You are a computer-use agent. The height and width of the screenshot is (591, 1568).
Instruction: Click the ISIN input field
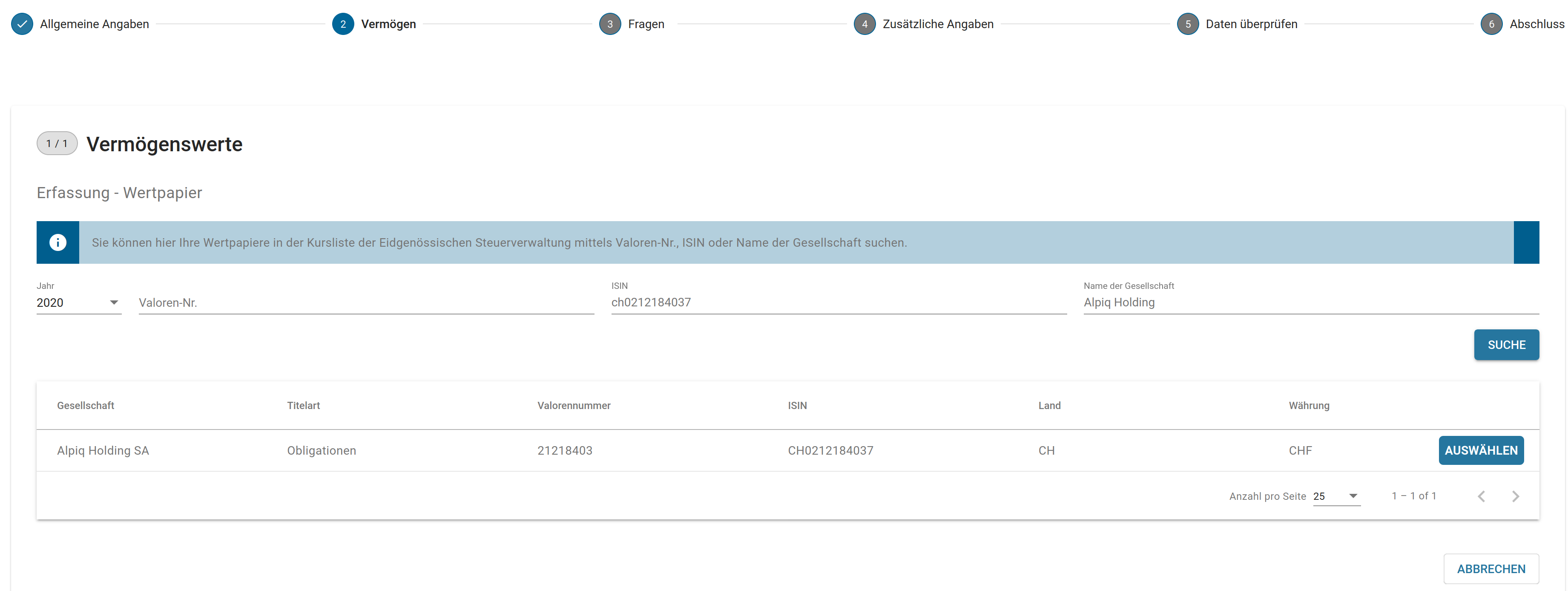click(838, 303)
